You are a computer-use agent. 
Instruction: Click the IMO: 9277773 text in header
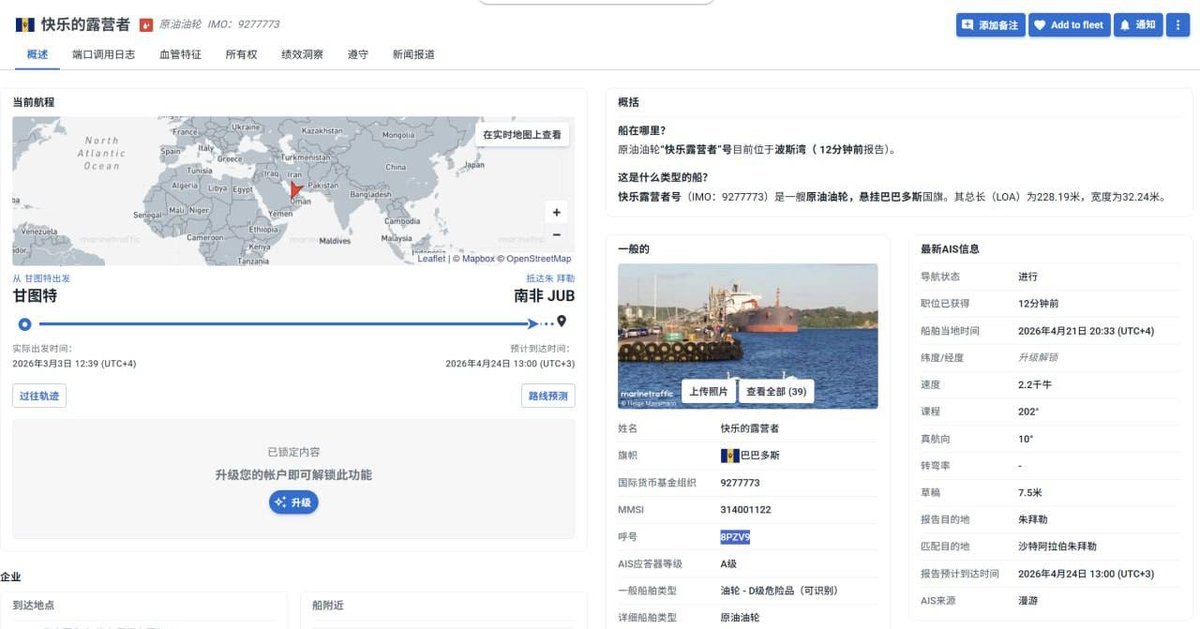point(243,24)
